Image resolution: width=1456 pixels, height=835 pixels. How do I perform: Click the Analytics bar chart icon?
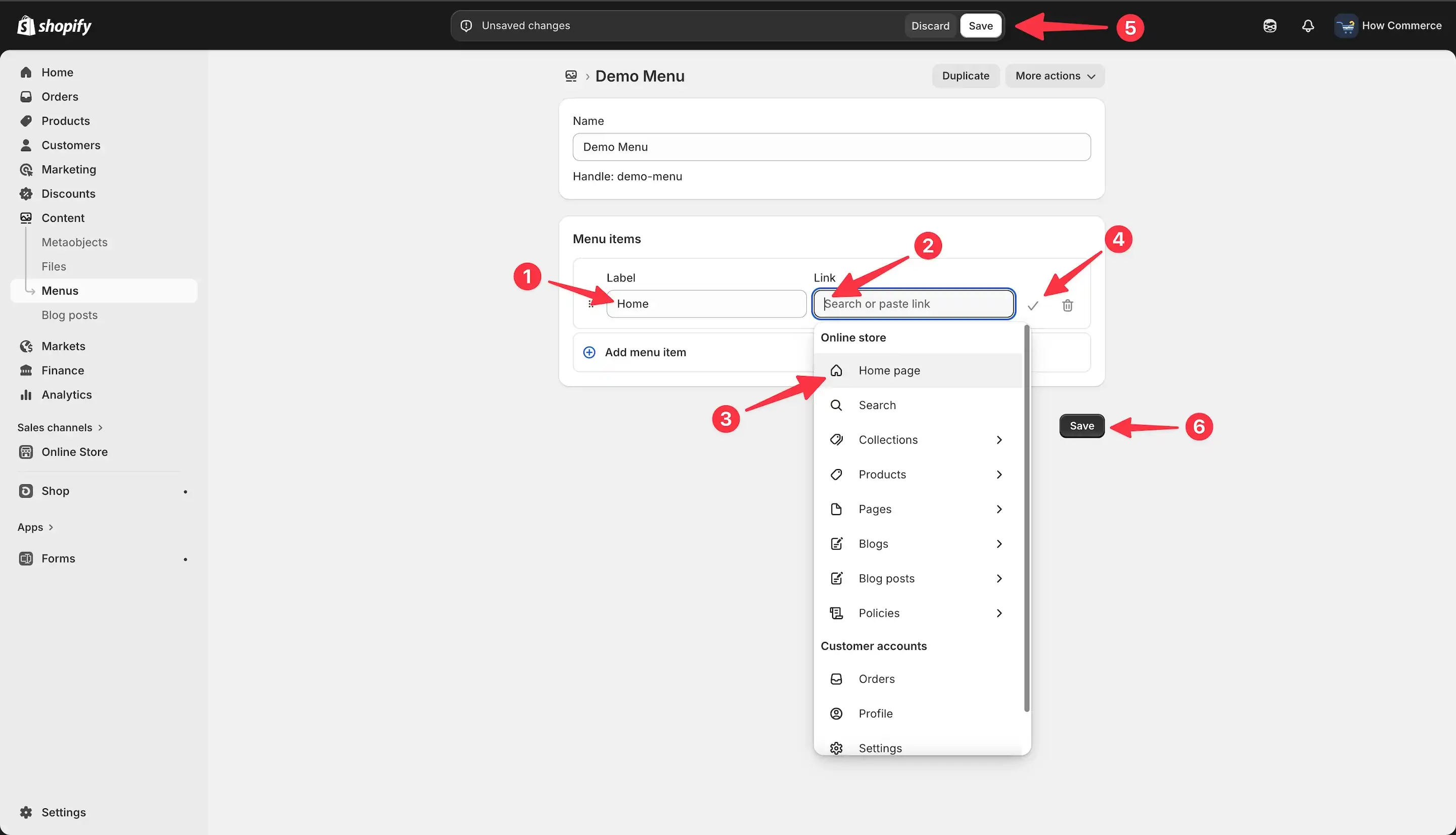pyautogui.click(x=26, y=395)
